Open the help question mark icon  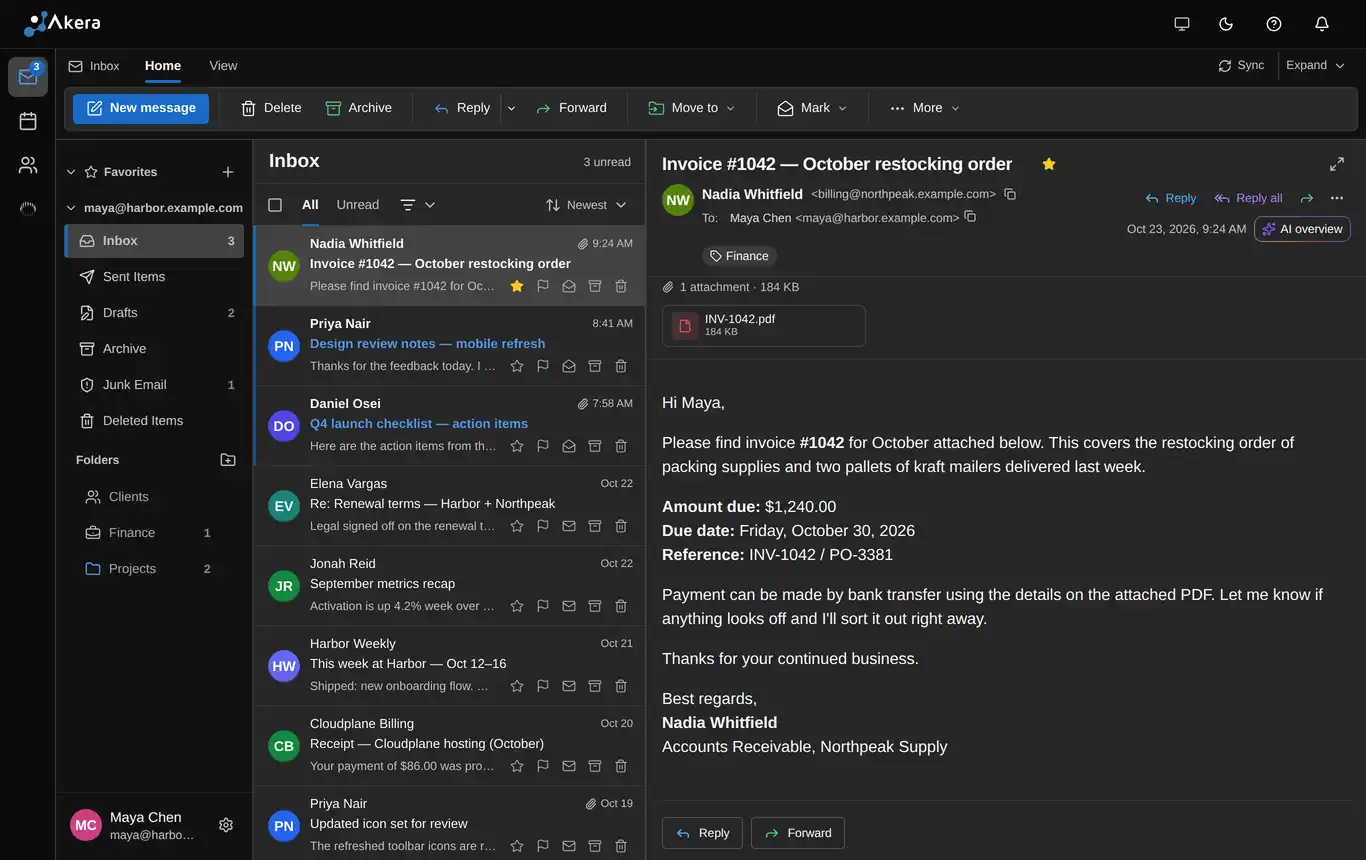coord(1274,24)
